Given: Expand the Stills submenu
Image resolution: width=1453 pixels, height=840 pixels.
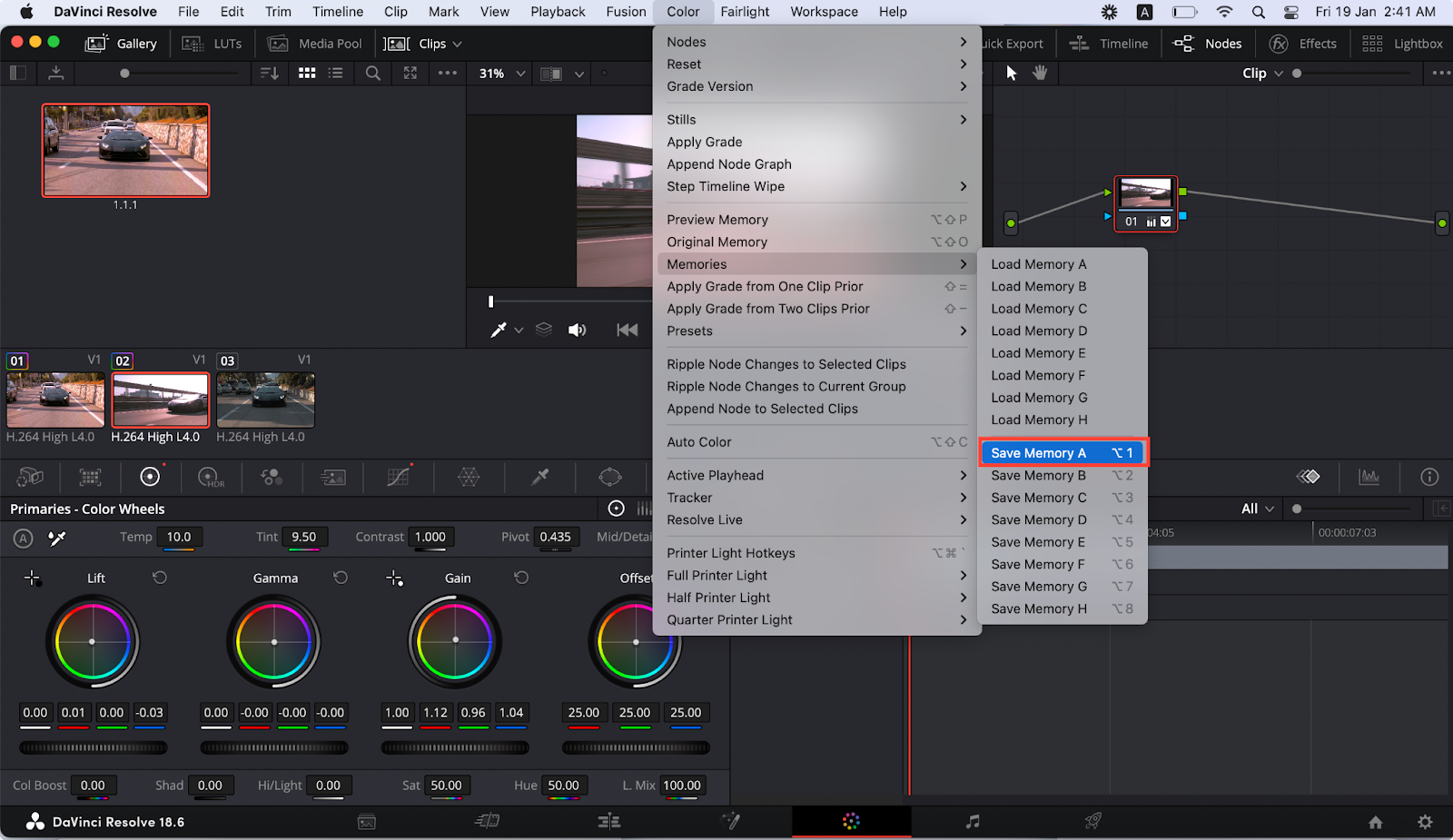Looking at the screenshot, I should tap(816, 120).
